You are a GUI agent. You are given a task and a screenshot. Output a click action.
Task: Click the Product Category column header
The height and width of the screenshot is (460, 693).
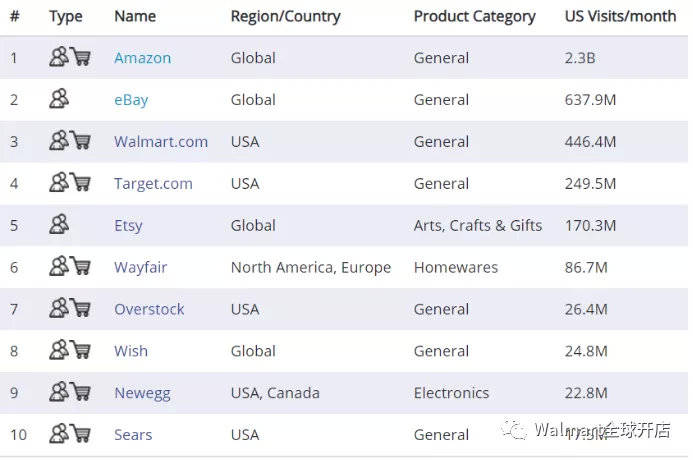pyautogui.click(x=474, y=16)
